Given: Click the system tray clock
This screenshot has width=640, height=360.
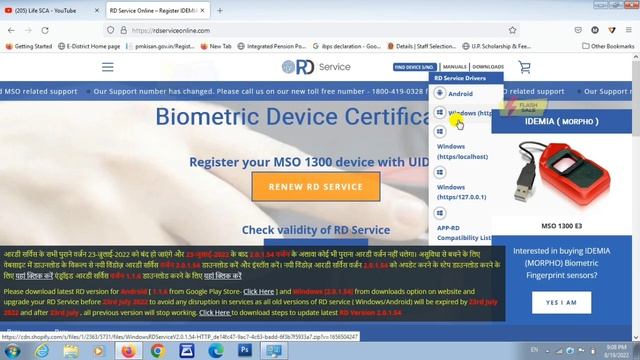Looking at the screenshot, I should (x=616, y=351).
